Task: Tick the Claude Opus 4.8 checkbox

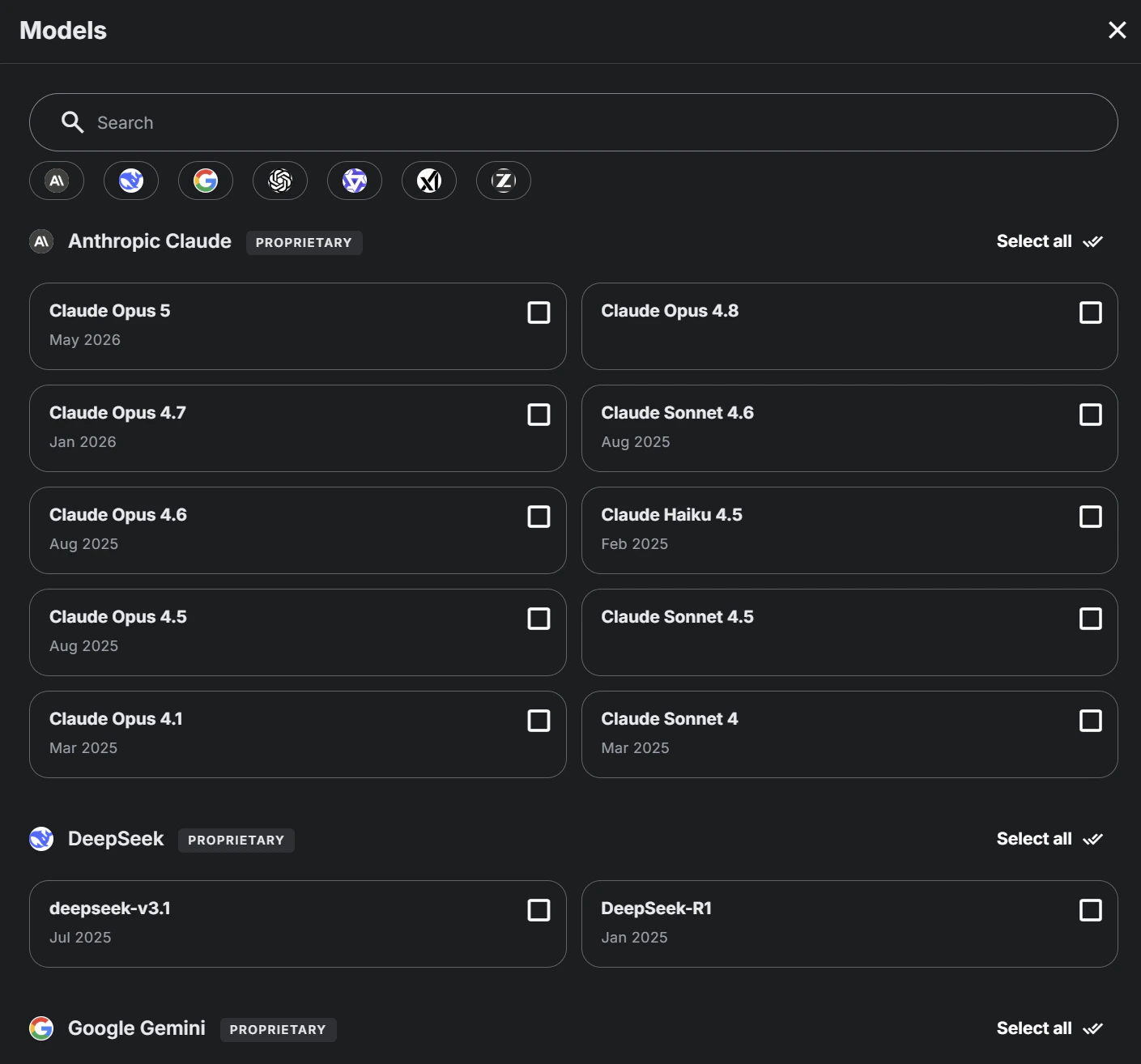Action: [x=1091, y=313]
